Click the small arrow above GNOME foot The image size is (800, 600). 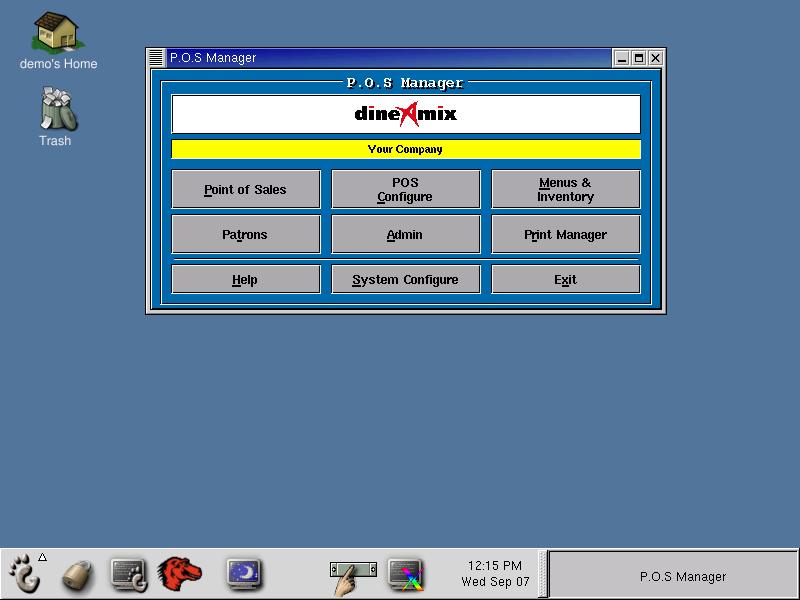click(x=43, y=558)
